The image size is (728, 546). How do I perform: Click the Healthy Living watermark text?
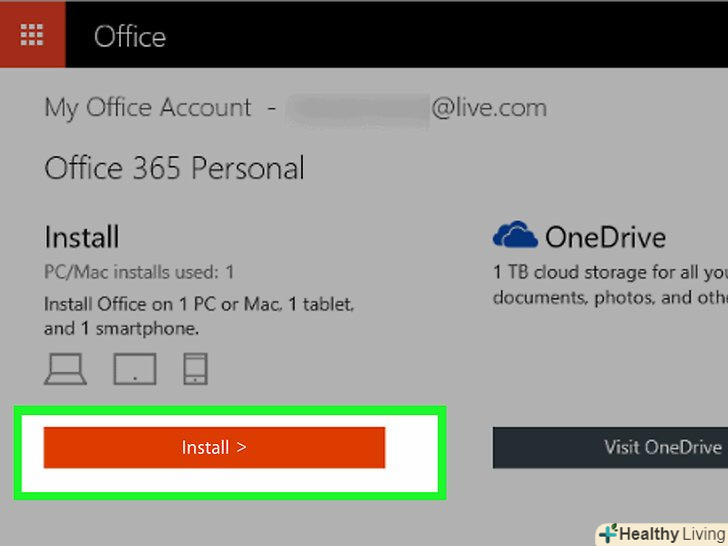672,534
